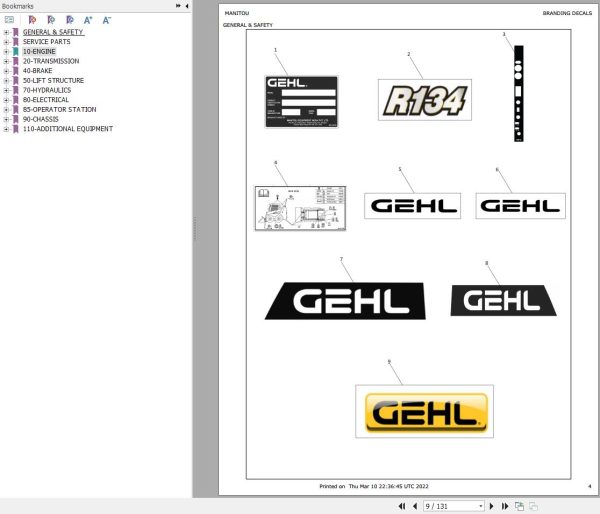Open the bookmarks options menu icon
600x514 pixels.
9,20
